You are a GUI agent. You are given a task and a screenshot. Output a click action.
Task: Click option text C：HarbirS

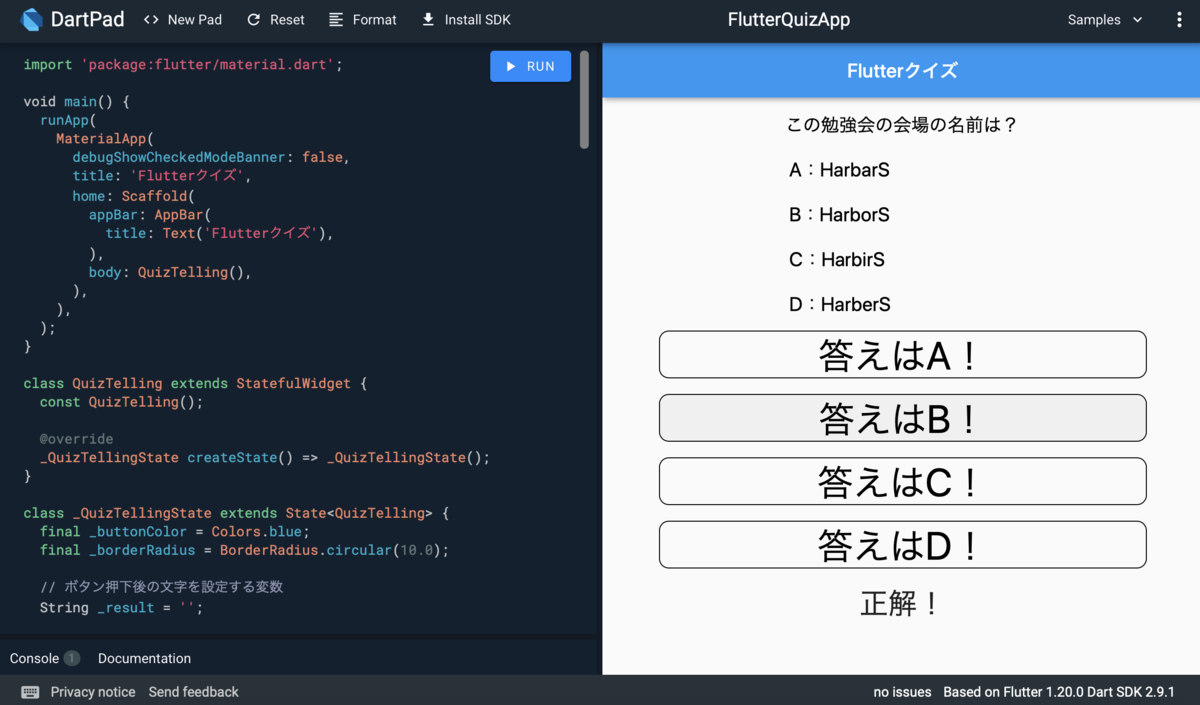point(837,260)
